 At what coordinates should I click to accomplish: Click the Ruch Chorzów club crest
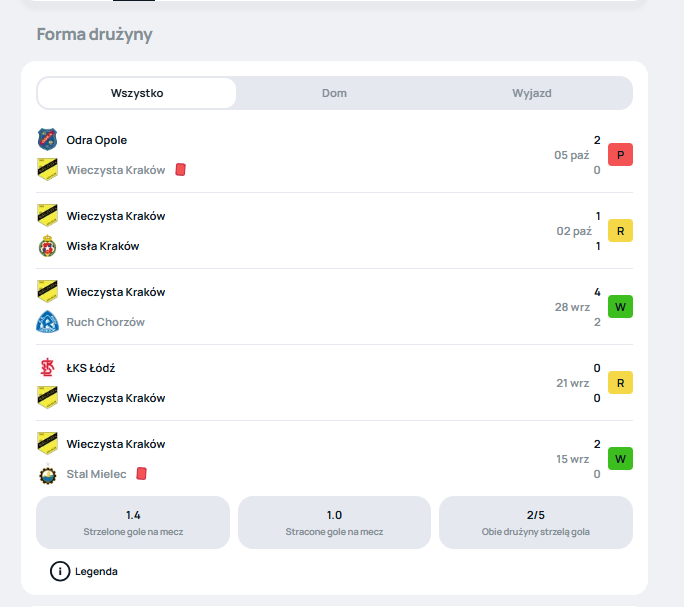click(x=47, y=322)
